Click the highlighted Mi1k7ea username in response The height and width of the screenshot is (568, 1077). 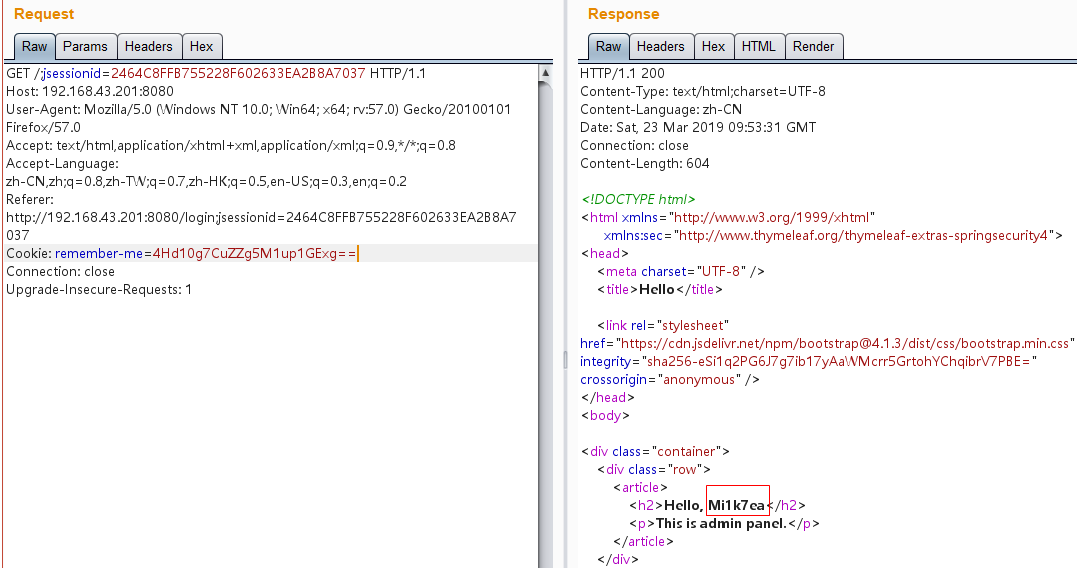pos(737,506)
